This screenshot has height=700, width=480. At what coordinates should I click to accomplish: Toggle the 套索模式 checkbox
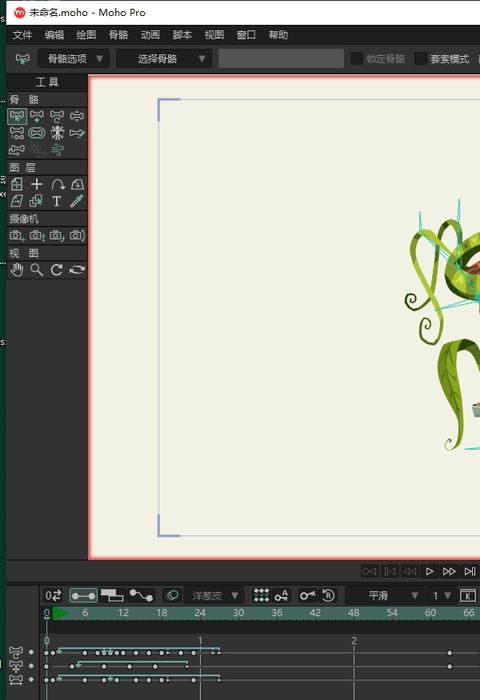tap(421, 58)
